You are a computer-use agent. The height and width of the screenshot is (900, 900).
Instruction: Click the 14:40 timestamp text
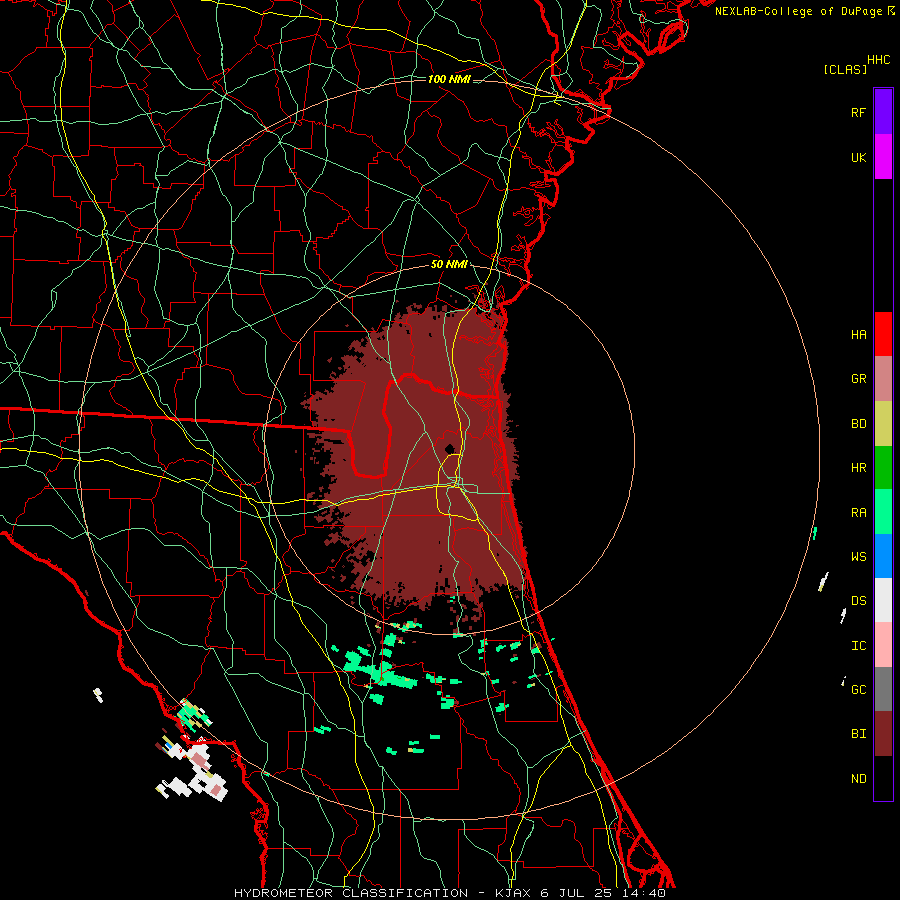point(644,893)
